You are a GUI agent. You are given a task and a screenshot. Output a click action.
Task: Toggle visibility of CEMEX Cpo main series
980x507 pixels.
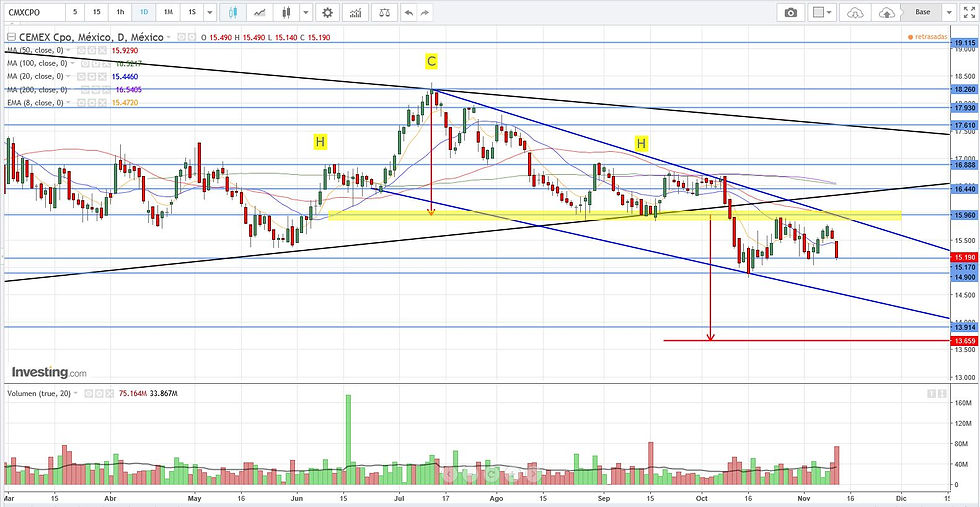click(x=181, y=37)
